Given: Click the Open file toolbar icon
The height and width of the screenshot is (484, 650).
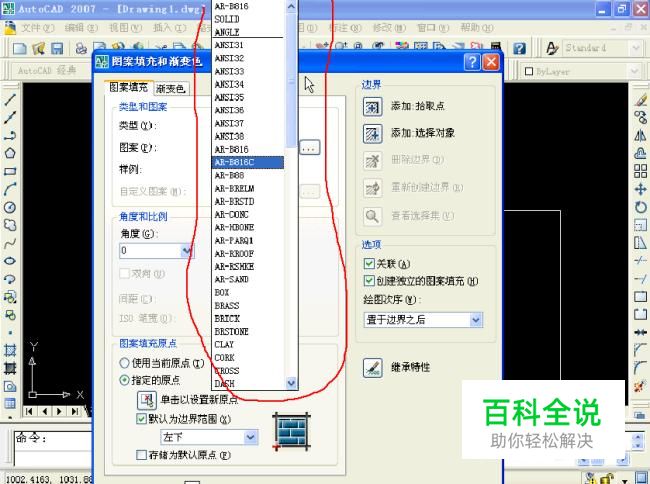Looking at the screenshot, I should tap(39, 48).
